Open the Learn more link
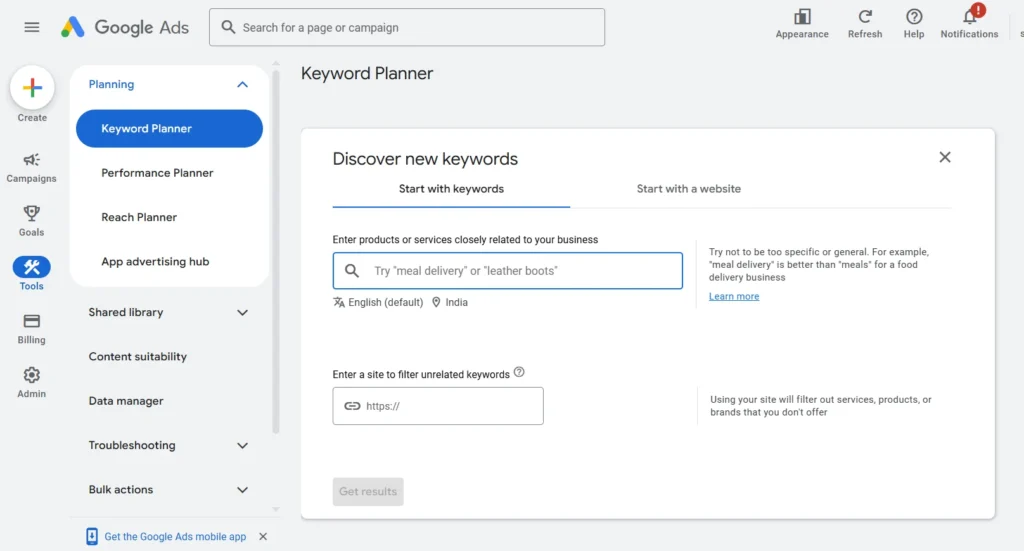 pos(734,296)
